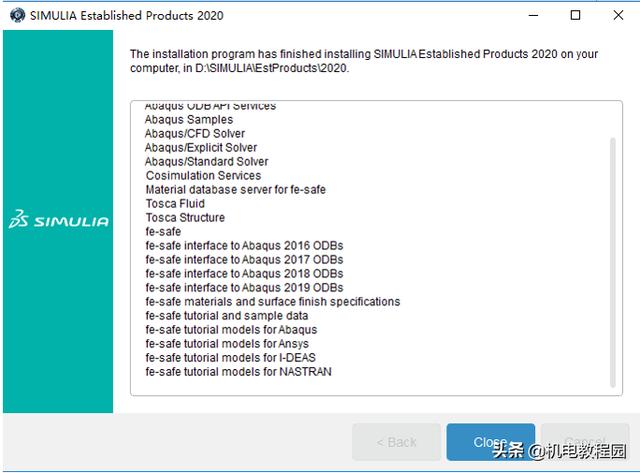The height and width of the screenshot is (473, 640).
Task: Select 'fe-safe tutorial models for Abaqus'
Action: 231,329
